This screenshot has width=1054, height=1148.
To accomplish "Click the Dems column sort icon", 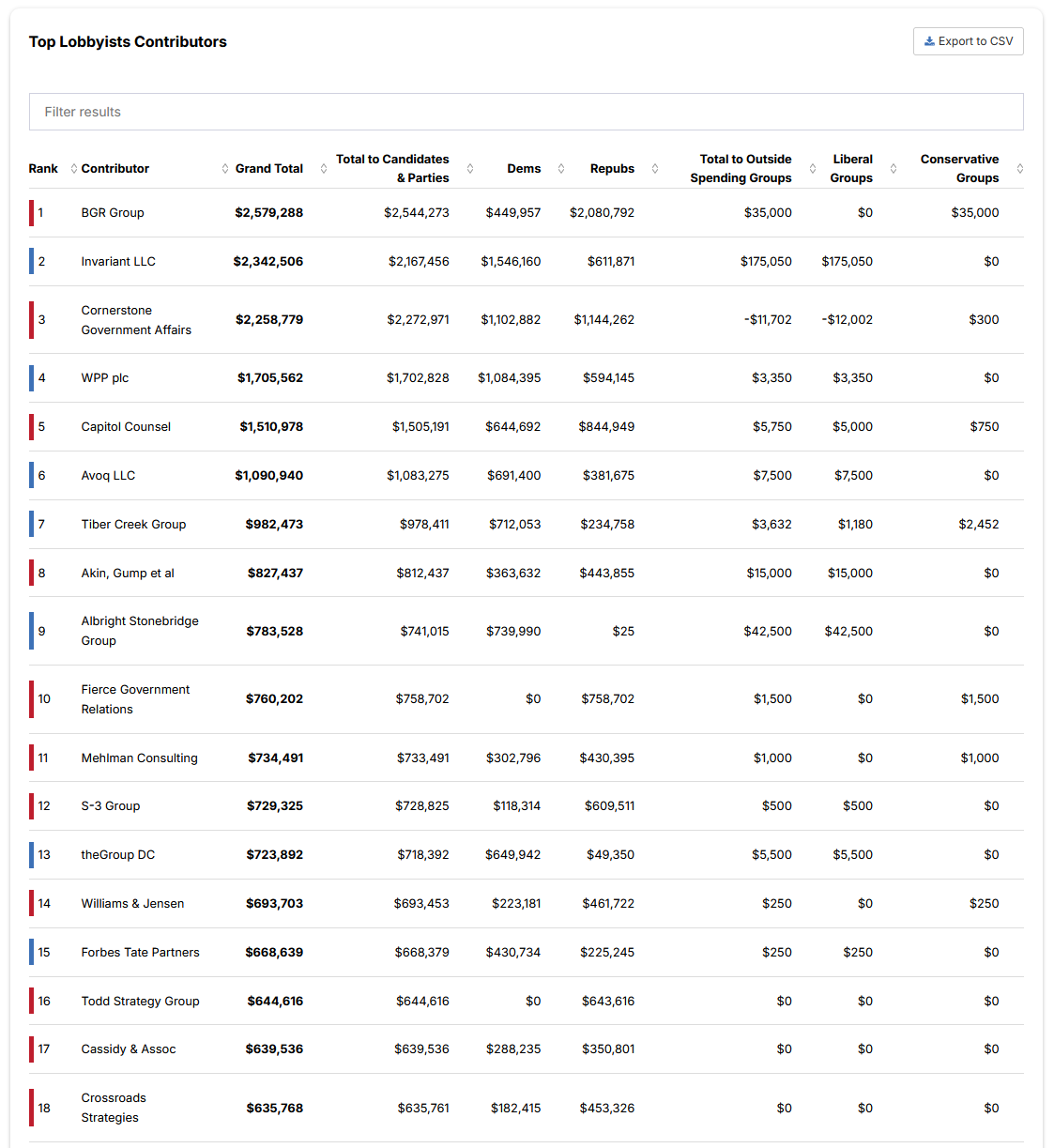I will (561, 169).
